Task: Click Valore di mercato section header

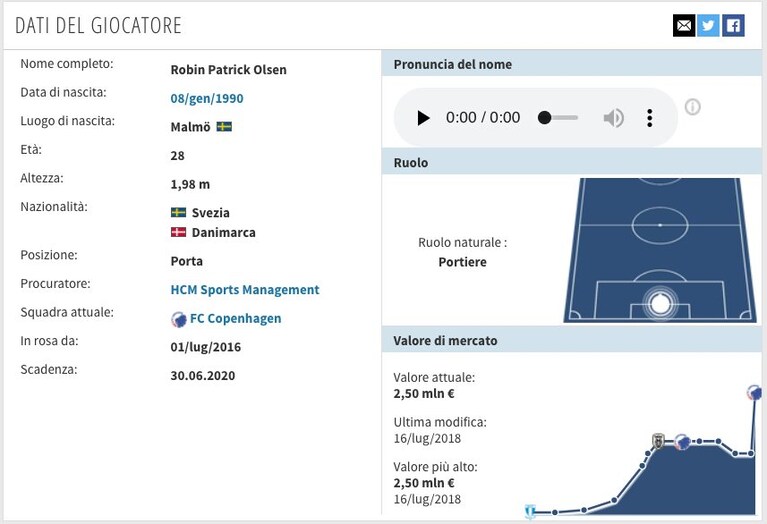Action: 571,341
